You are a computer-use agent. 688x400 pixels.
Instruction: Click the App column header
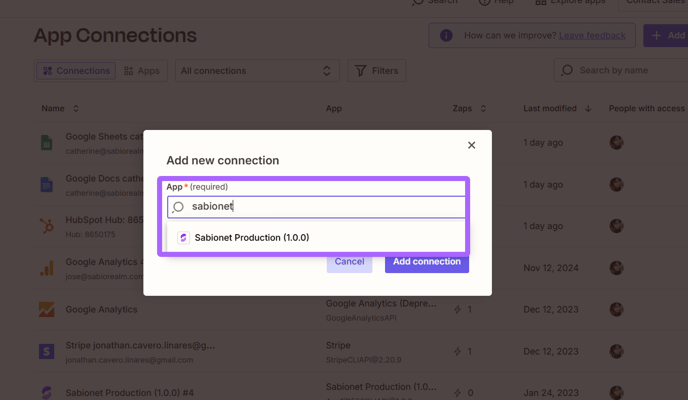[x=333, y=108]
